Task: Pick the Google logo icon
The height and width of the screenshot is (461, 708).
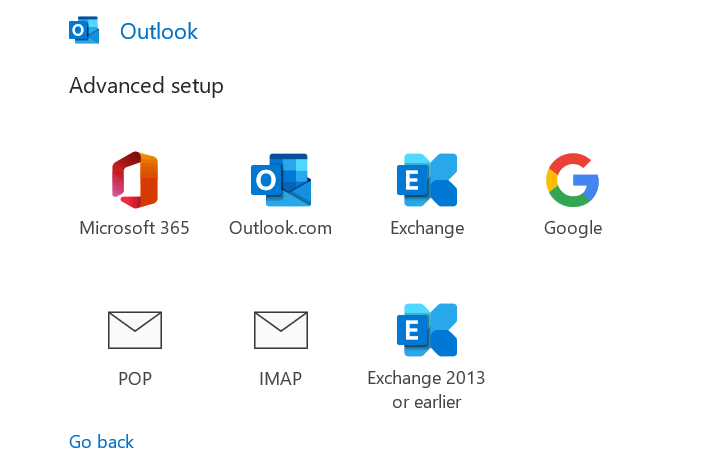Action: 573,180
